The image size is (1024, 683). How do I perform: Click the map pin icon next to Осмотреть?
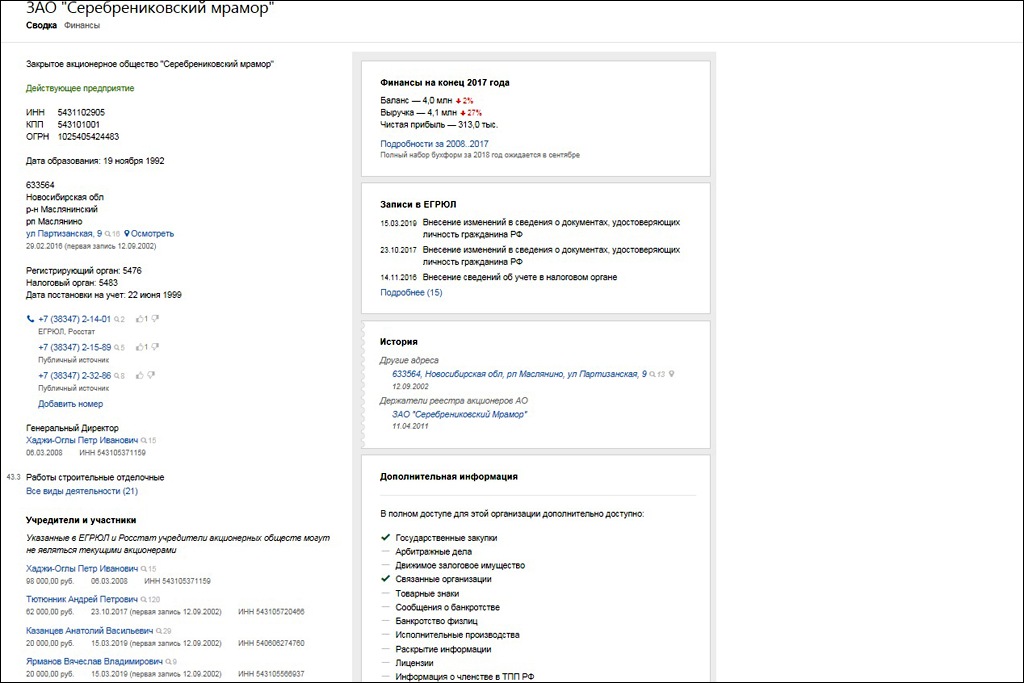point(127,234)
